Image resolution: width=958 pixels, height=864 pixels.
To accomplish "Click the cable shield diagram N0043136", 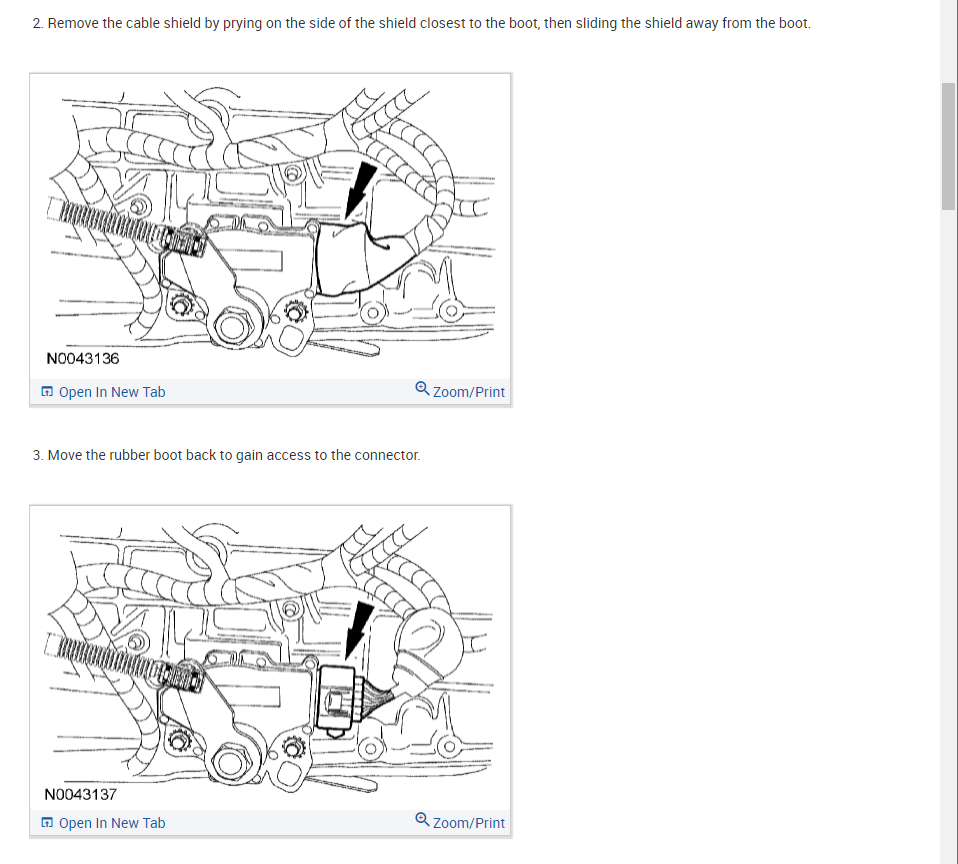I will tap(270, 227).
